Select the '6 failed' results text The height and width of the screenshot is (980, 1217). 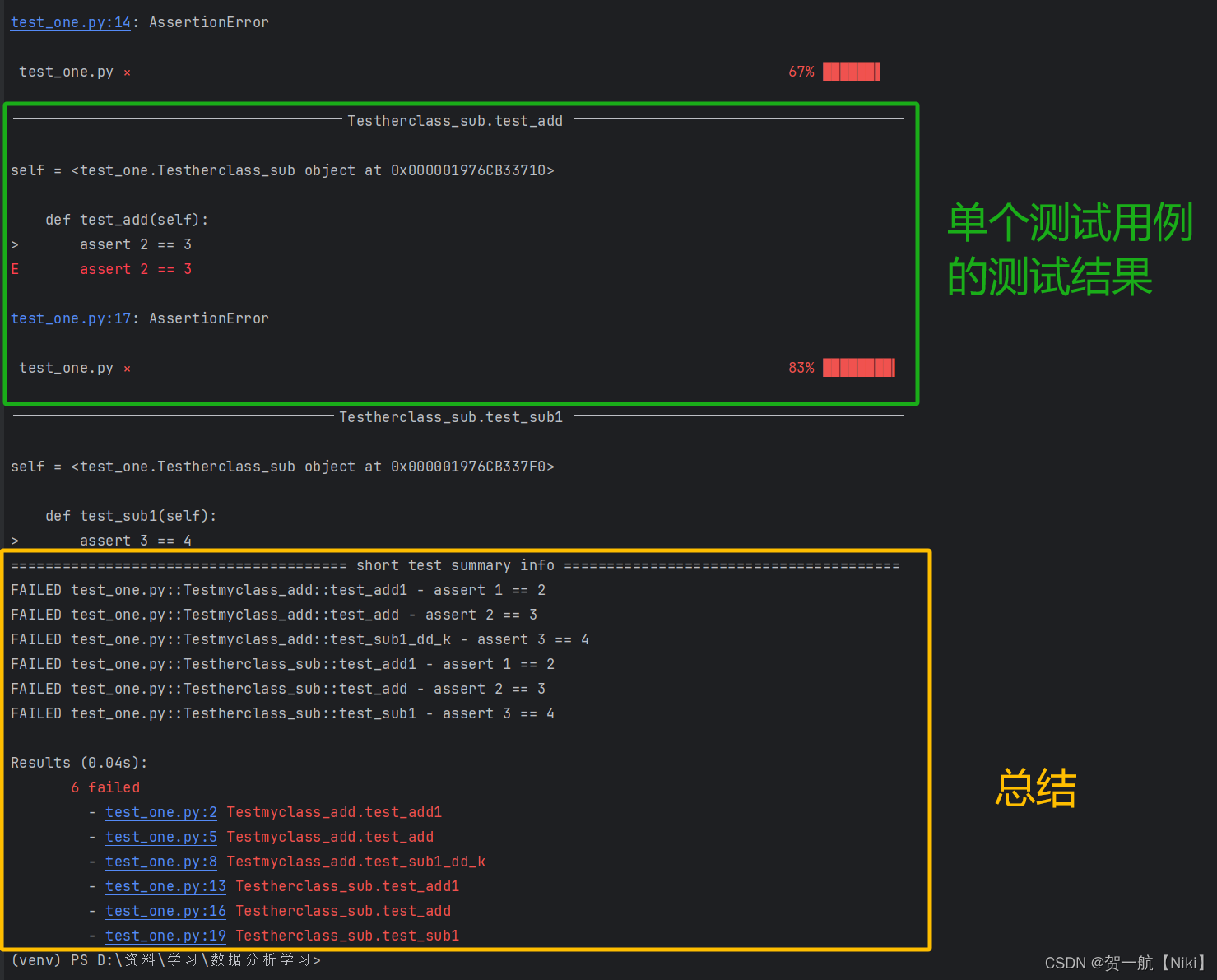[x=105, y=787]
